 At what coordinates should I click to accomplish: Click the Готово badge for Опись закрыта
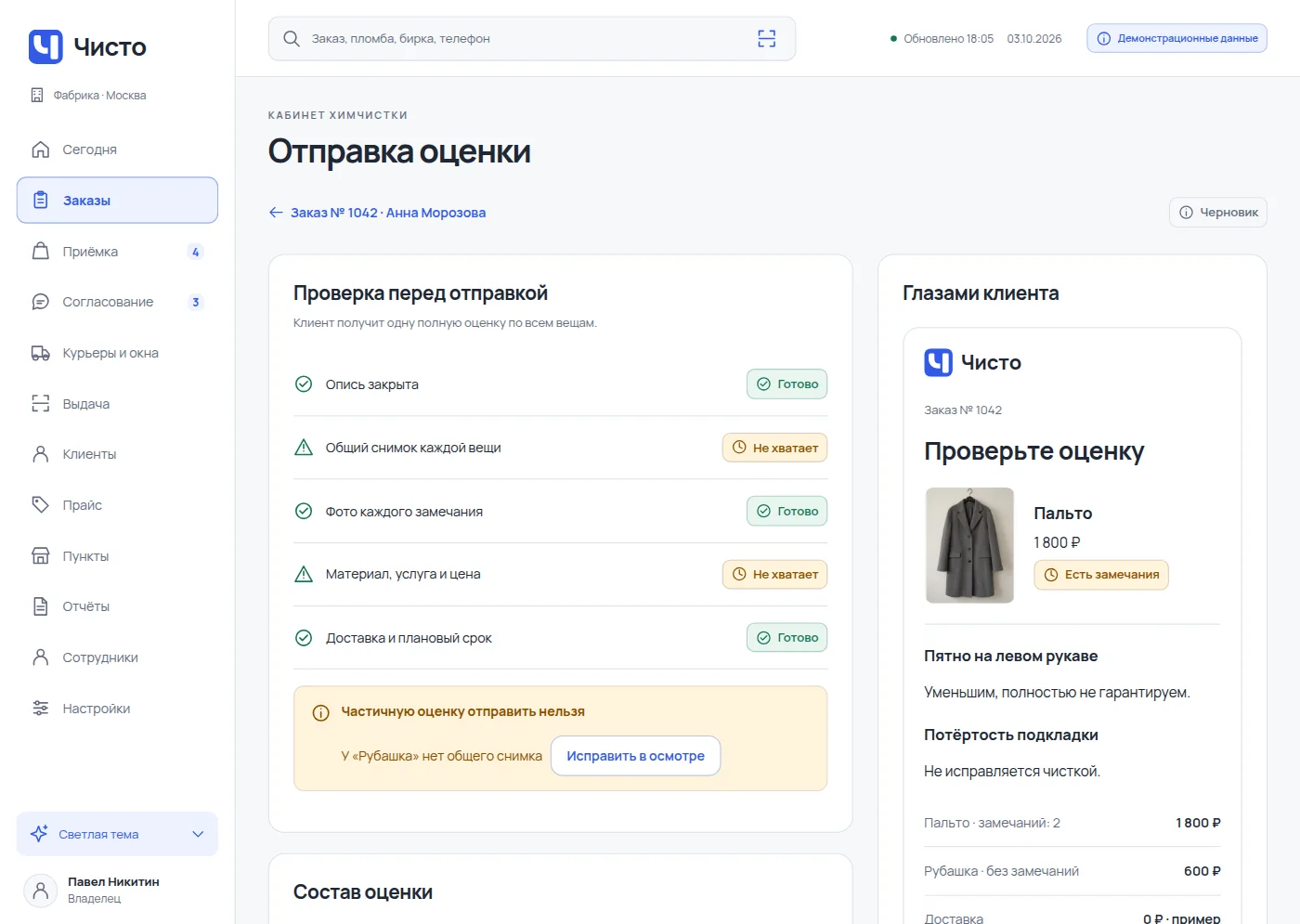(786, 384)
